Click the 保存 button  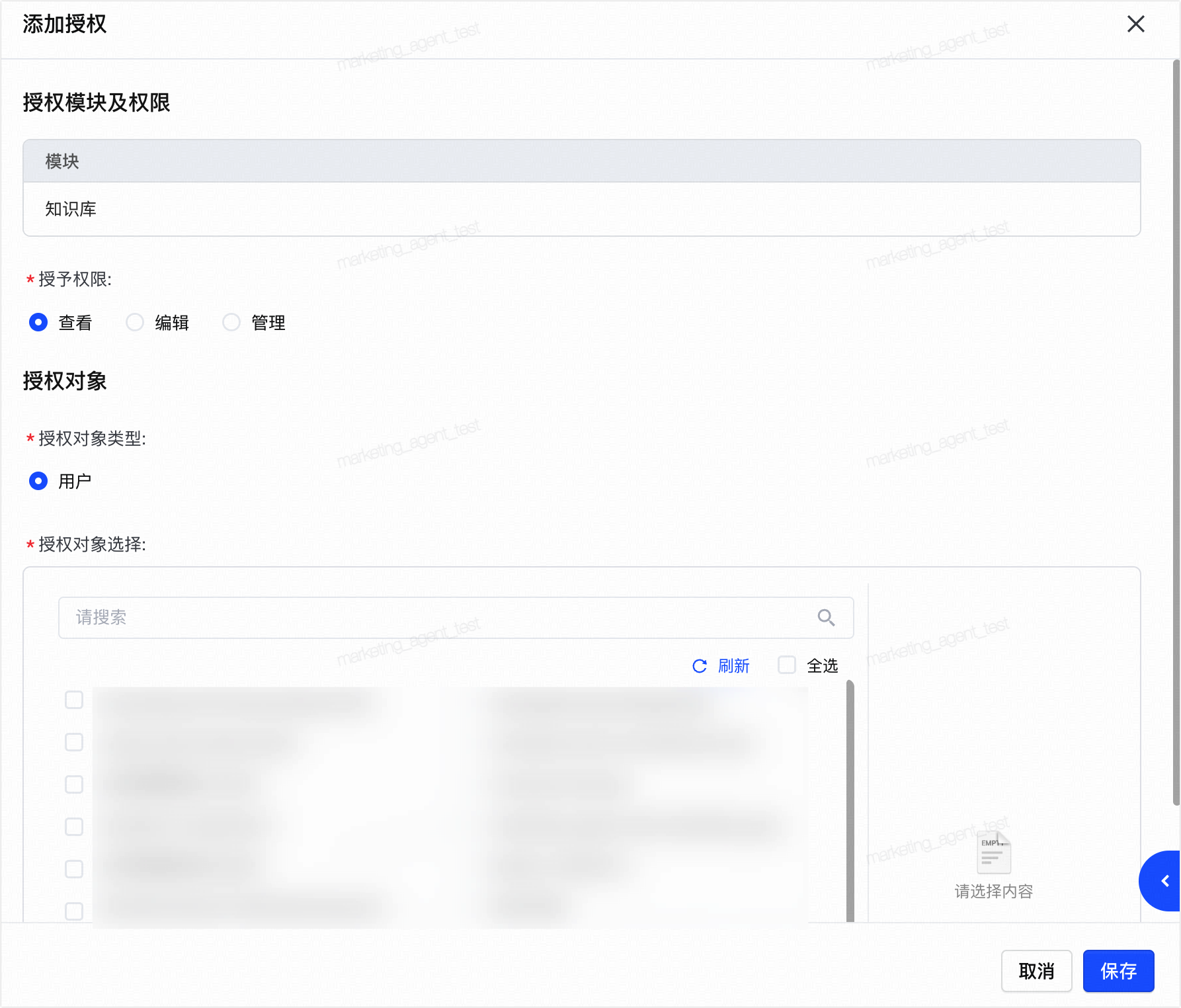(x=1118, y=971)
